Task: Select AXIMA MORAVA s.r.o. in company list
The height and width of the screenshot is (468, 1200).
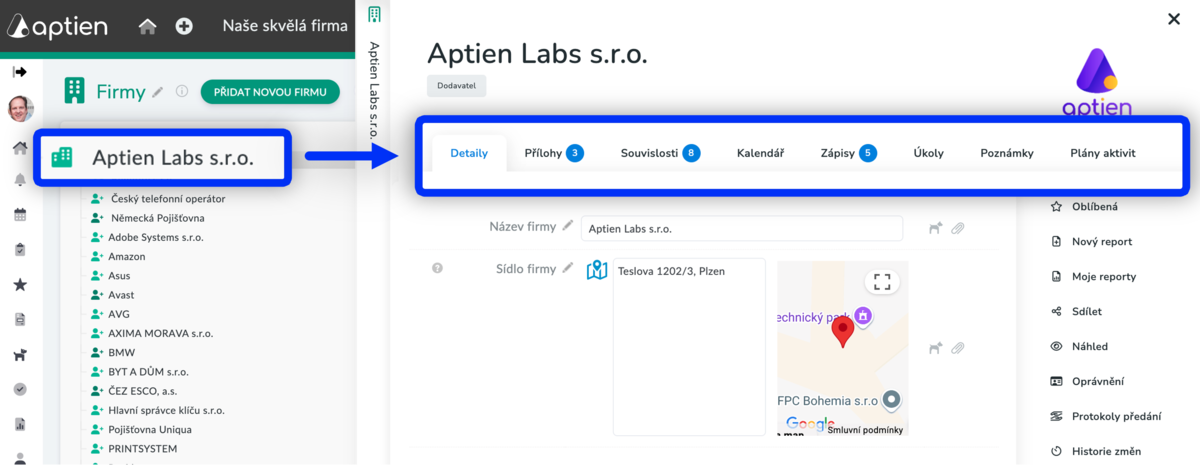Action: tap(160, 333)
